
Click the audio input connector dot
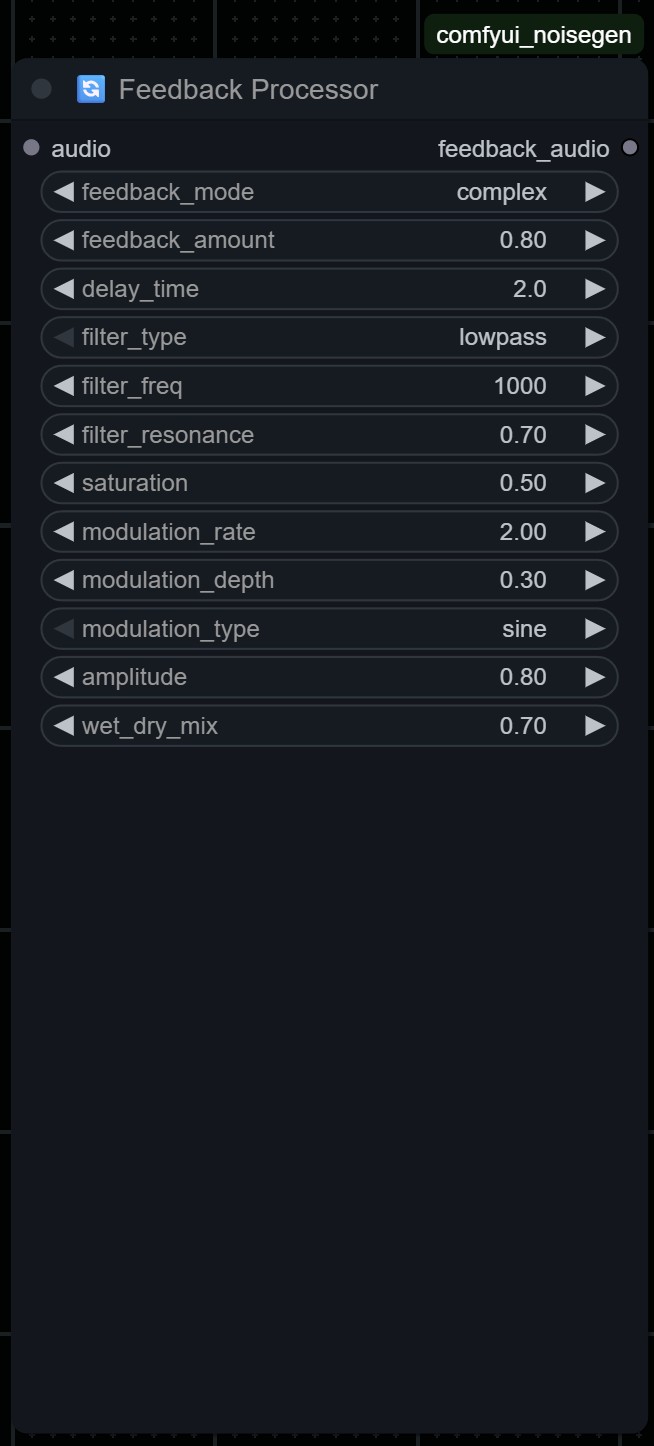31,148
